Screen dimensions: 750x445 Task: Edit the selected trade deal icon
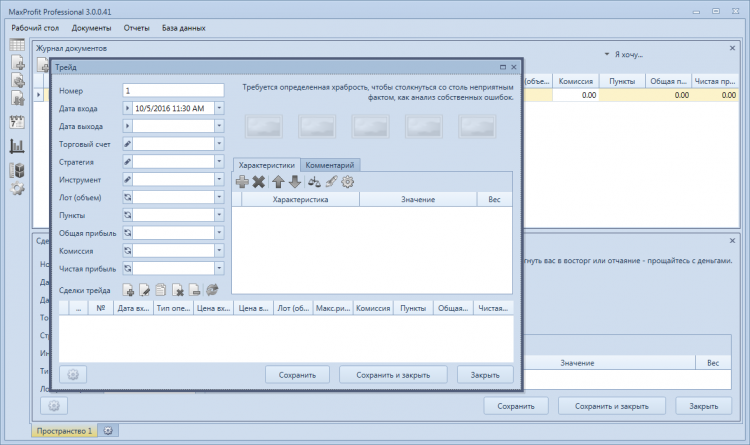pos(144,290)
